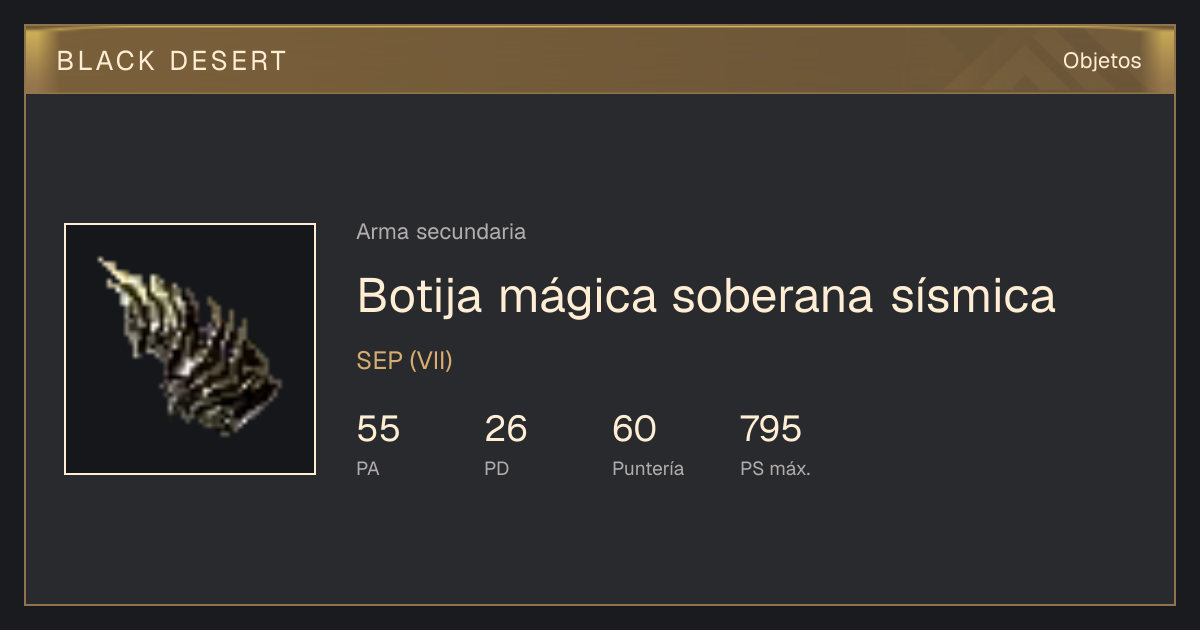1200x630 pixels.
Task: Click the PS máx. stat label
Action: (x=775, y=468)
